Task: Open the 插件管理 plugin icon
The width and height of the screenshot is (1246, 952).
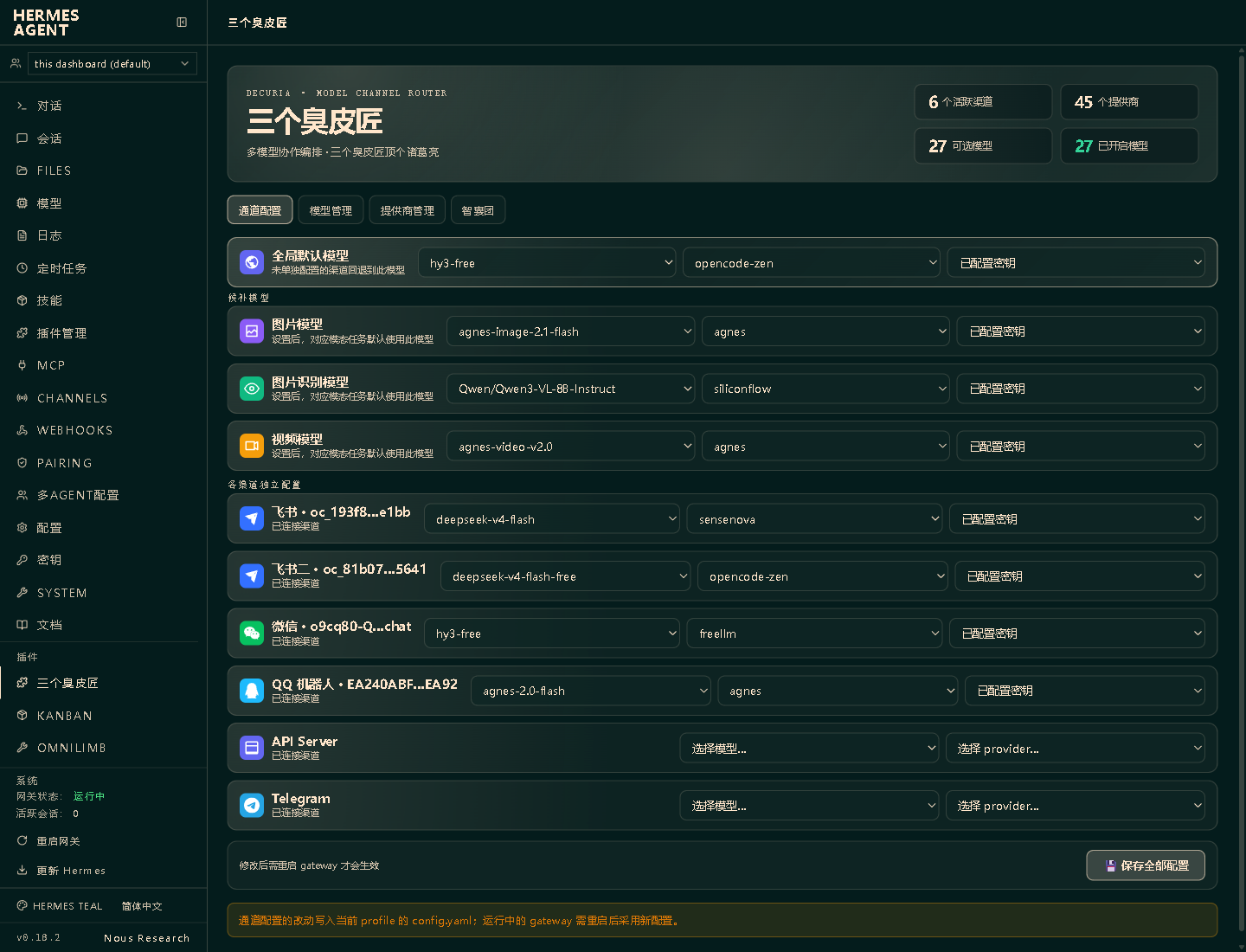Action: click(22, 333)
